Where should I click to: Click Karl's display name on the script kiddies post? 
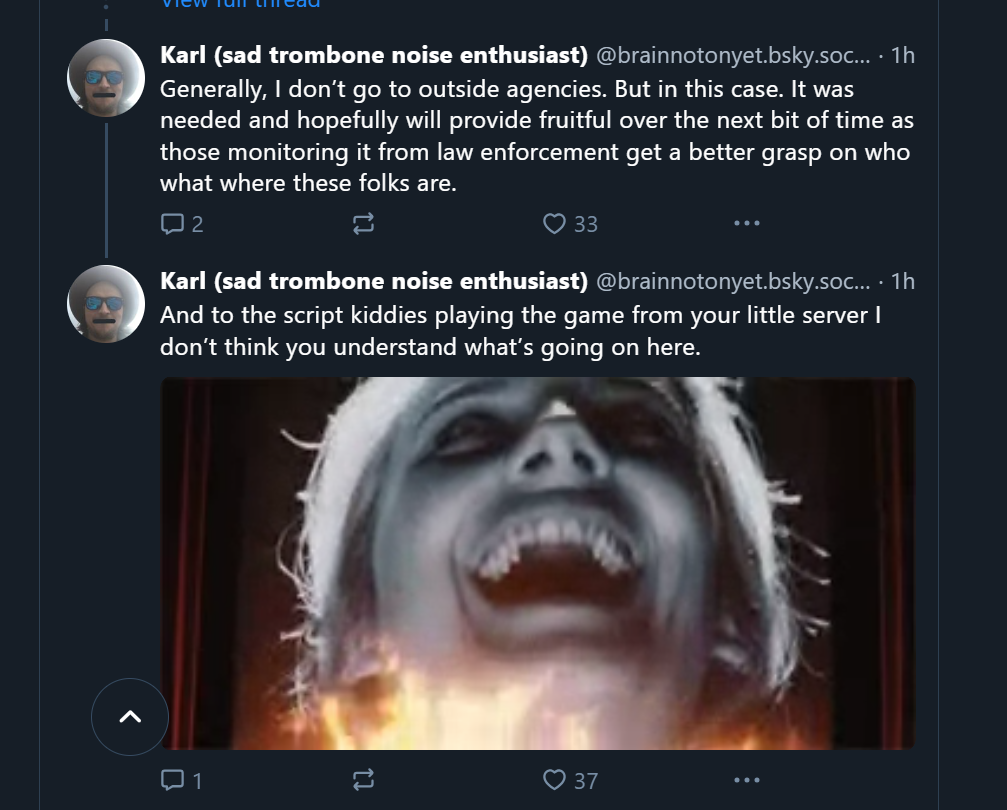[374, 281]
